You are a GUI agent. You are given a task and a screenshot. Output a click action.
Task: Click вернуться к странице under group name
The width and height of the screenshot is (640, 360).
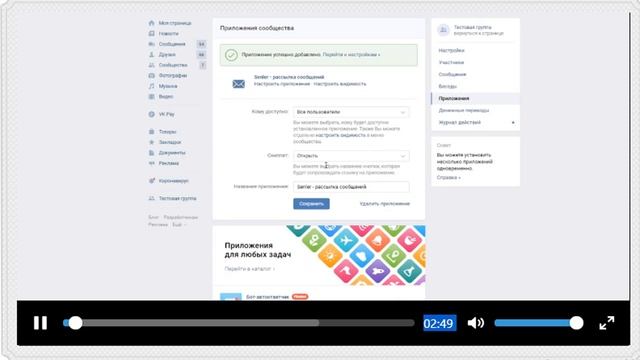click(x=478, y=33)
